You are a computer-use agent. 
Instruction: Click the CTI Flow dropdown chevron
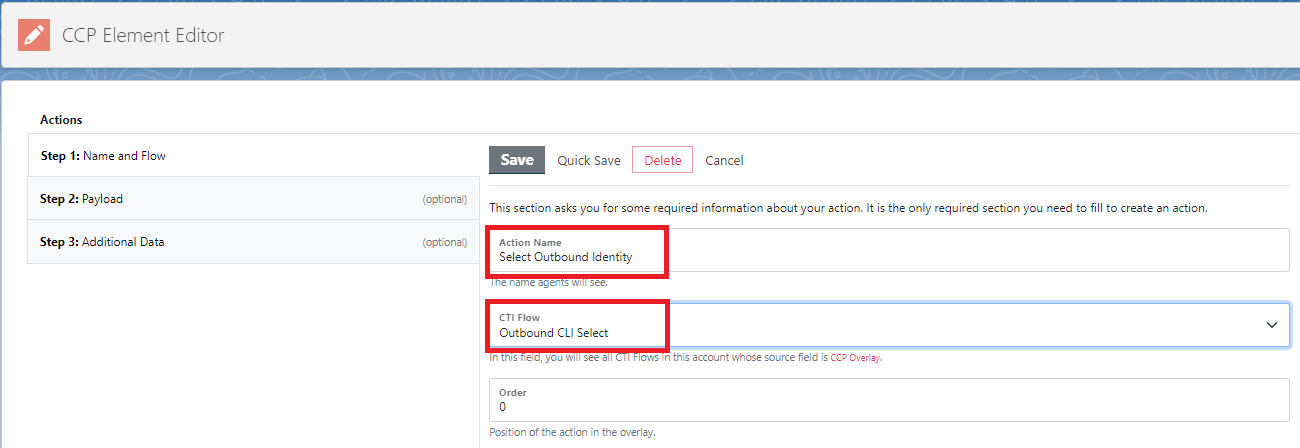(1272, 325)
